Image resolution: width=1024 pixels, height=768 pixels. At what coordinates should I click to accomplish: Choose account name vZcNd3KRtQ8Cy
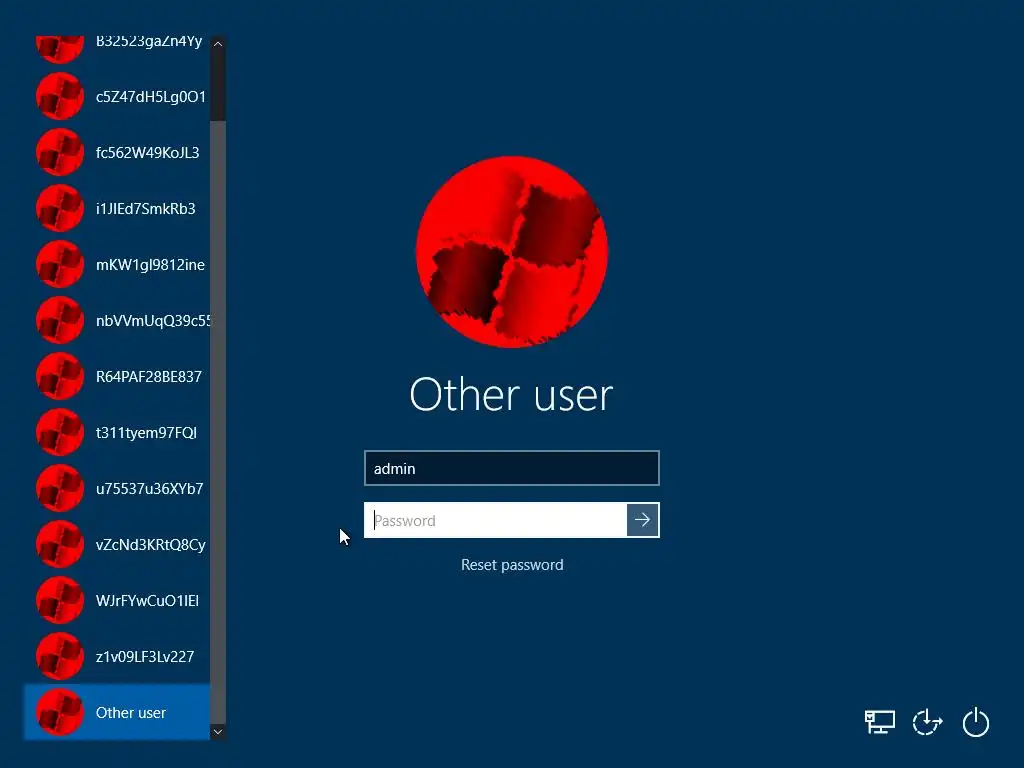[x=151, y=545]
